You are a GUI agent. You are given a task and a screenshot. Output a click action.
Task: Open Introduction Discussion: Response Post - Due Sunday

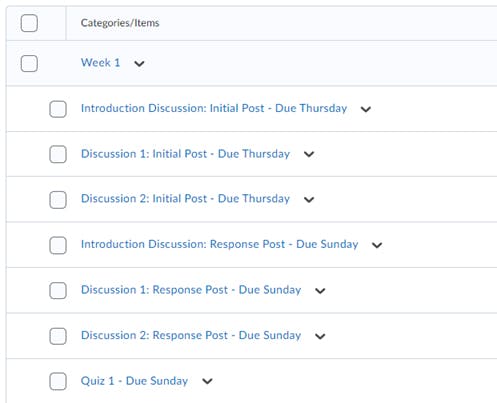pyautogui.click(x=220, y=244)
